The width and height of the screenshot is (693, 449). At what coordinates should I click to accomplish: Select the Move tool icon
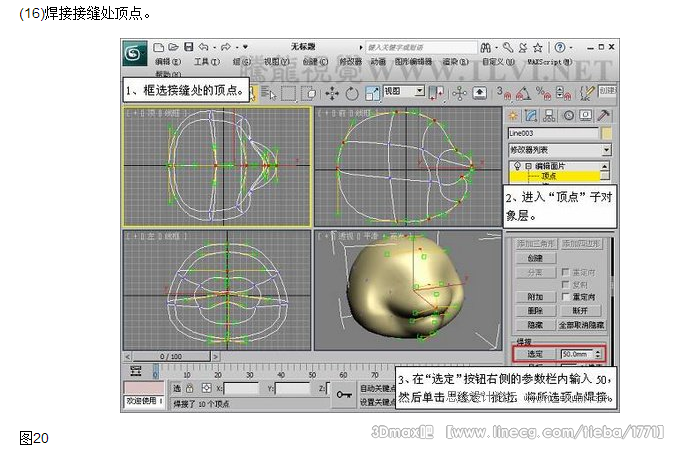pyautogui.click(x=332, y=94)
